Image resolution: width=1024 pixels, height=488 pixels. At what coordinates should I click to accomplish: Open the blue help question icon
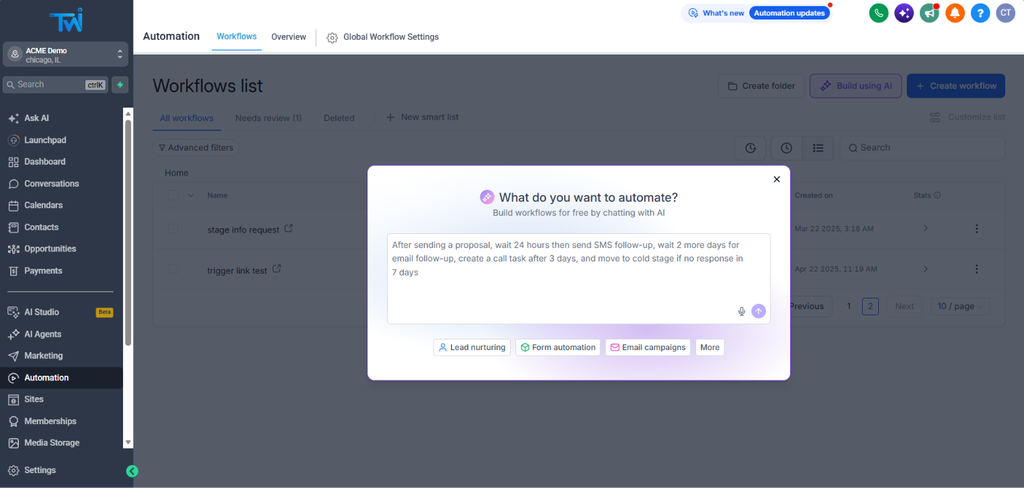click(x=980, y=13)
